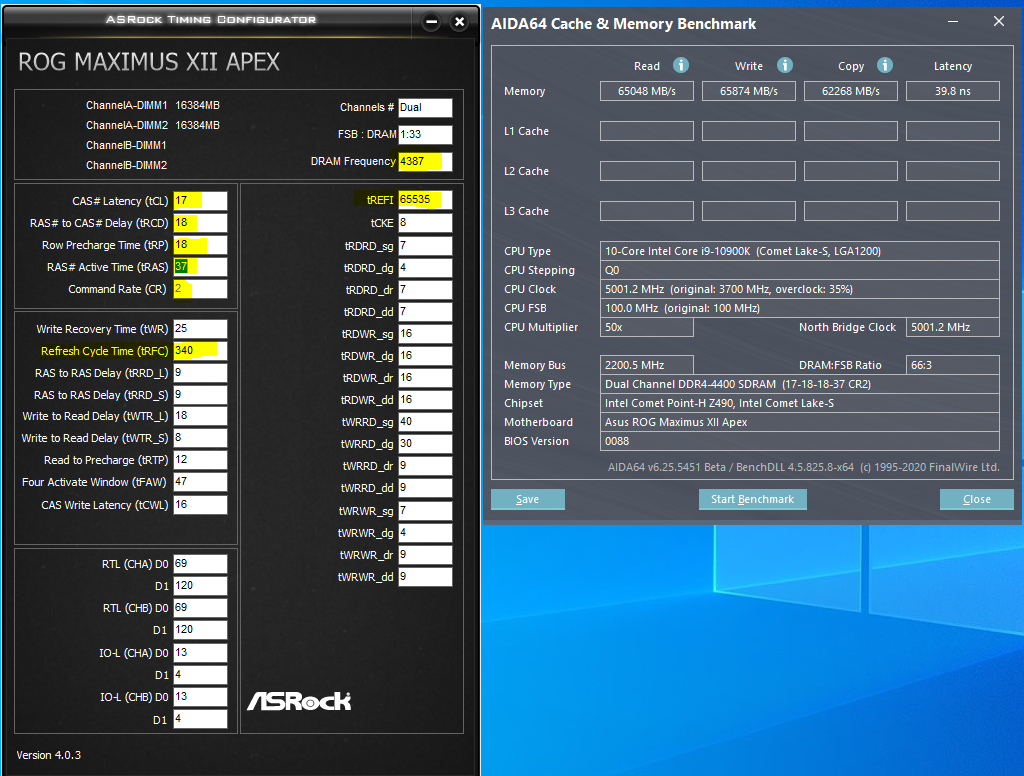This screenshot has height=776, width=1024.
Task: Minimize the ASRock Timing Configurator window
Action: (x=431, y=22)
